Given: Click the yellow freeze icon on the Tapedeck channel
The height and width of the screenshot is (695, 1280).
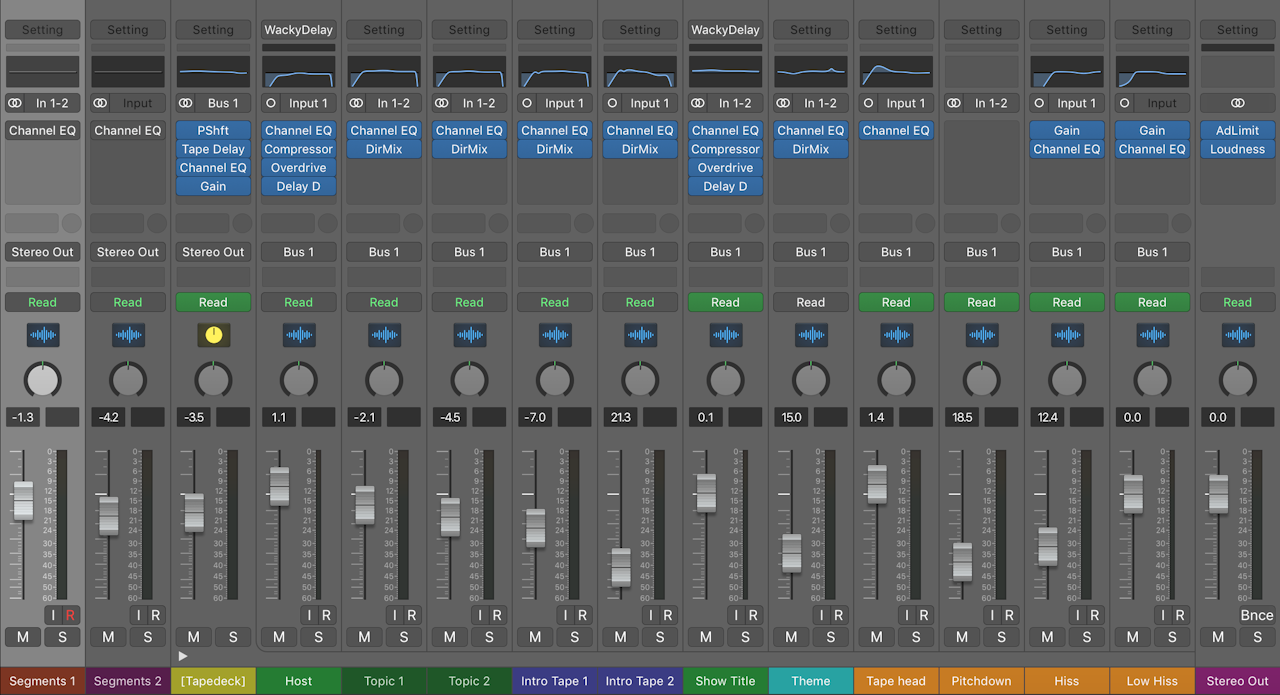Looking at the screenshot, I should click(213, 335).
